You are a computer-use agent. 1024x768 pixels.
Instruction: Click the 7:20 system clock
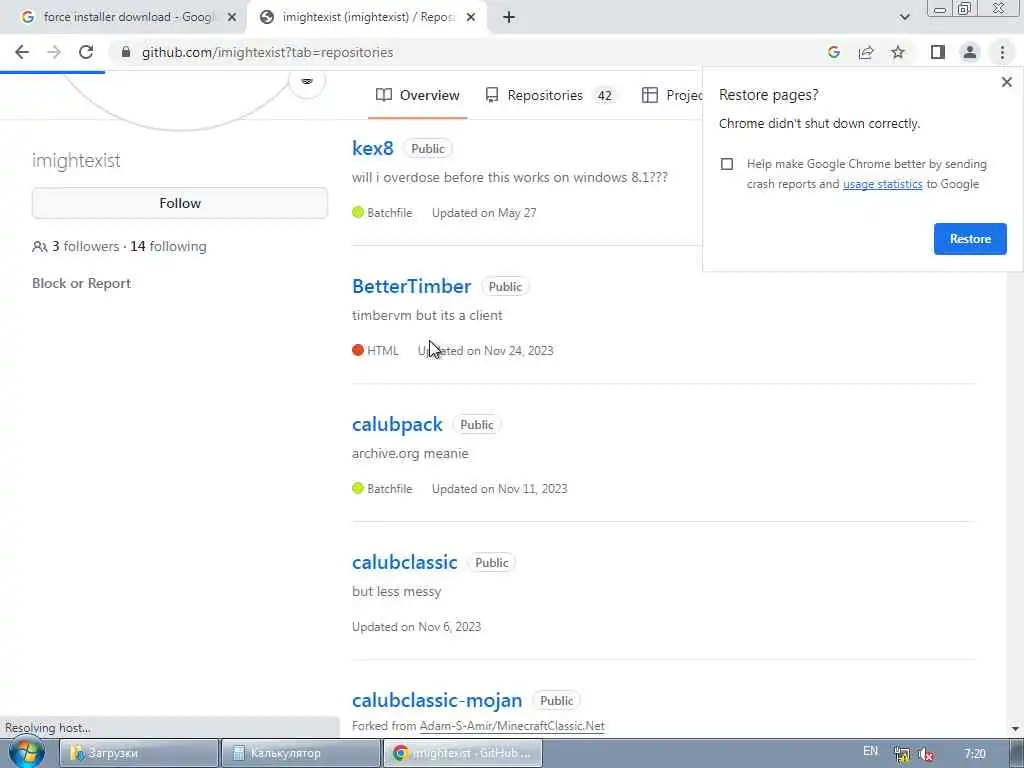(x=974, y=754)
